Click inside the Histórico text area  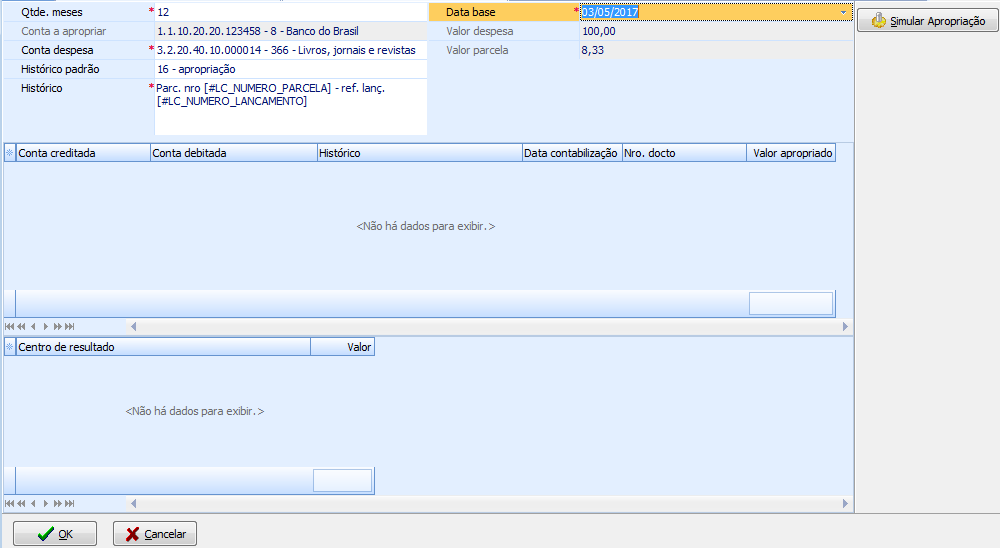[291, 107]
